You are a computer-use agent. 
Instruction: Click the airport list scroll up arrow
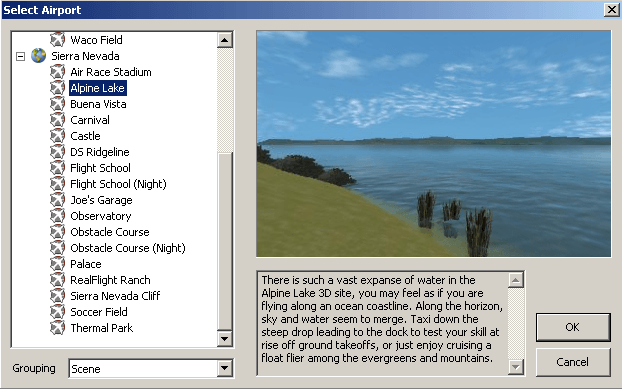pyautogui.click(x=225, y=40)
